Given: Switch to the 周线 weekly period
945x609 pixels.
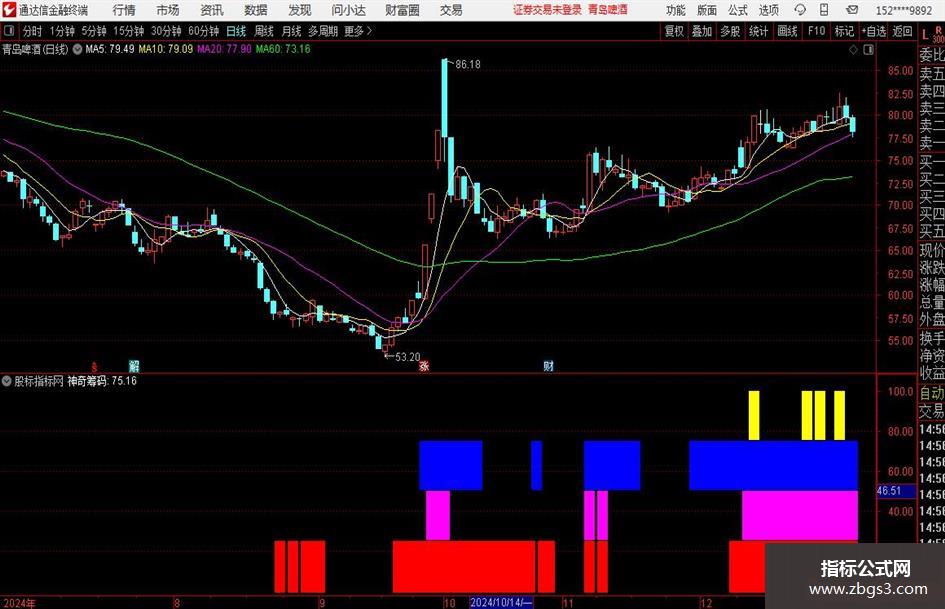Looking at the screenshot, I should tap(264, 31).
